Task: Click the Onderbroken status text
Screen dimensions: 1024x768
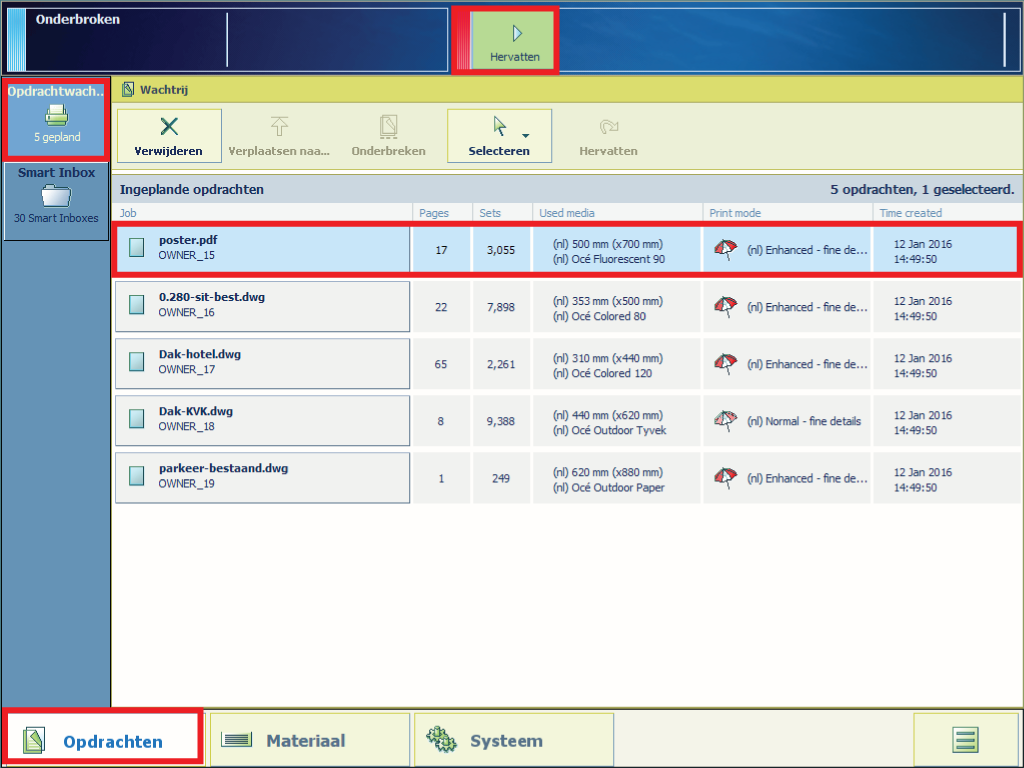Action: (x=78, y=19)
